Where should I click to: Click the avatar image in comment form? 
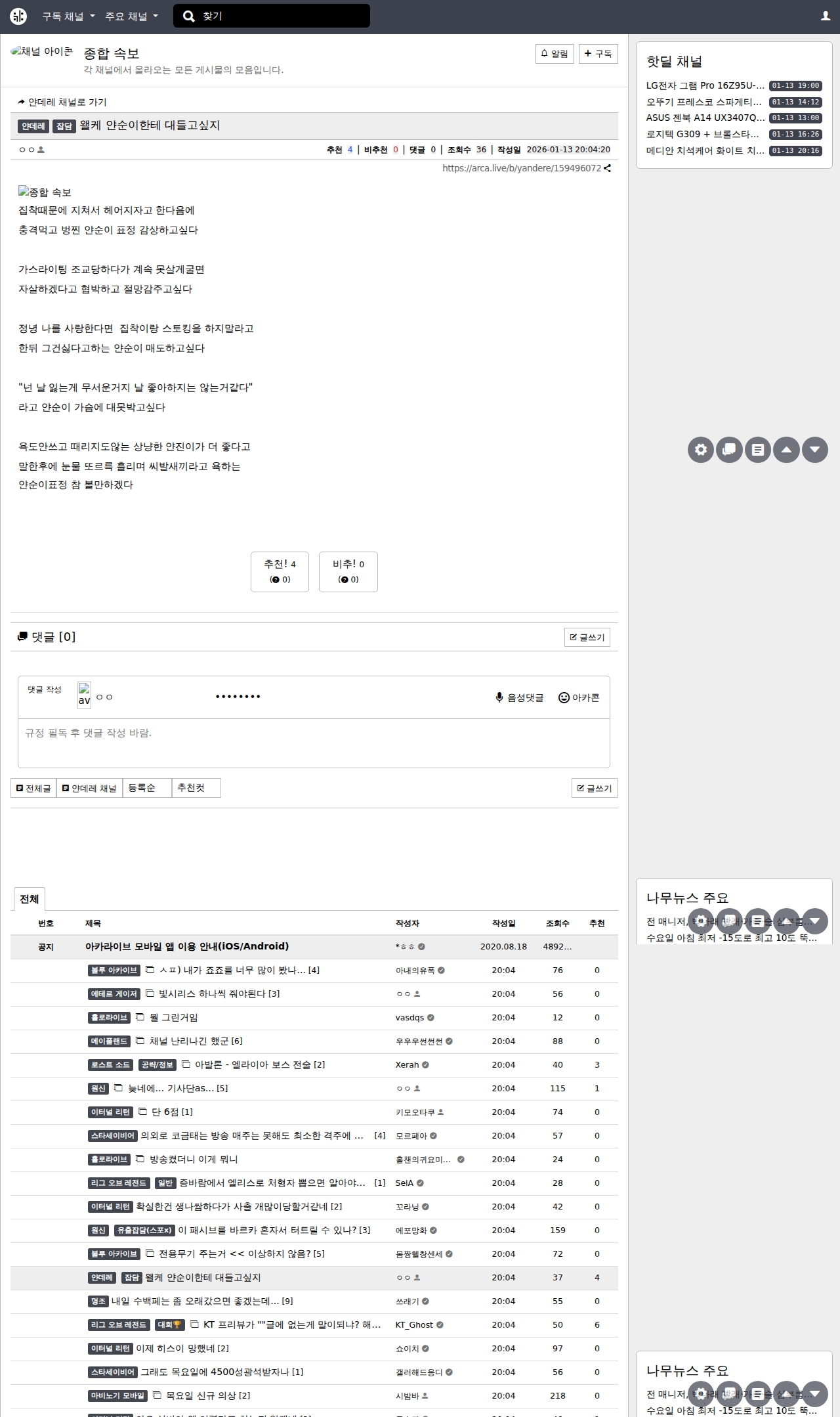point(84,695)
